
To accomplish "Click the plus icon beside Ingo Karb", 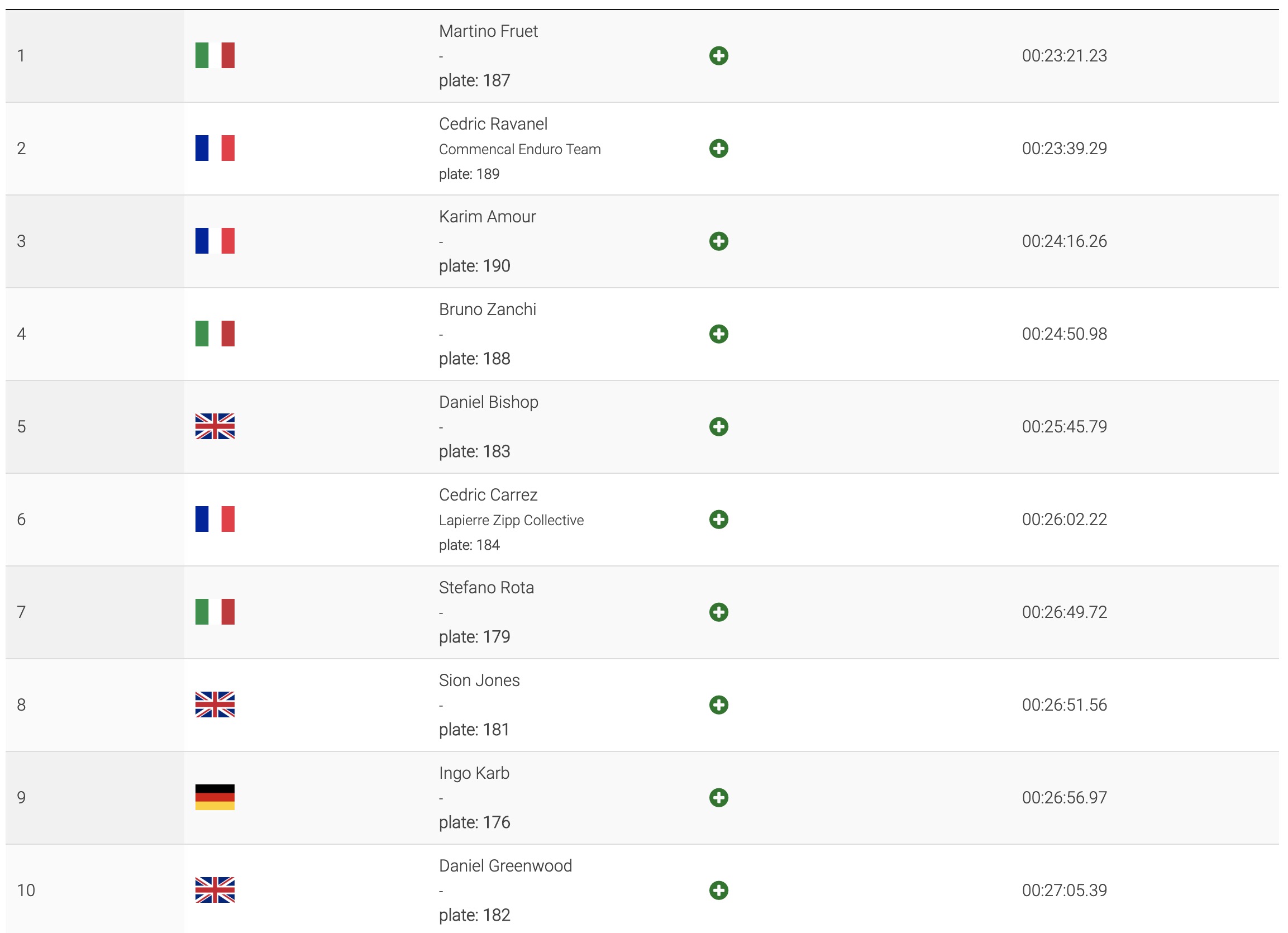I will tap(718, 797).
